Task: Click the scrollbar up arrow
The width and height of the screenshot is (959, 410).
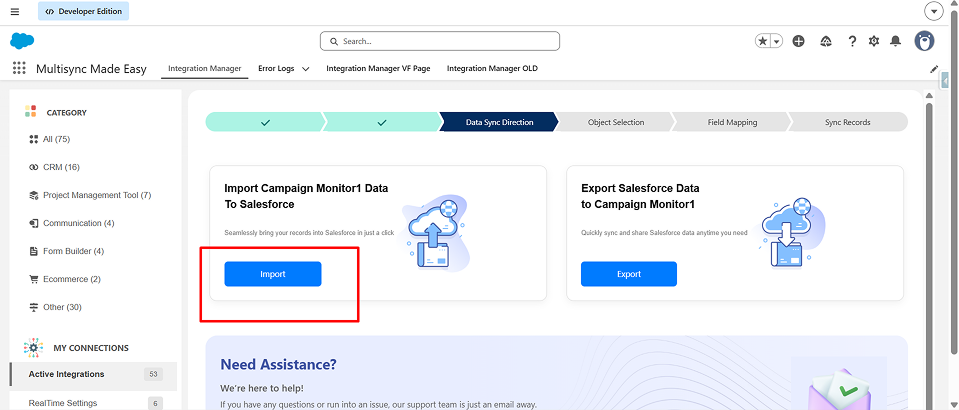Action: 929,95
